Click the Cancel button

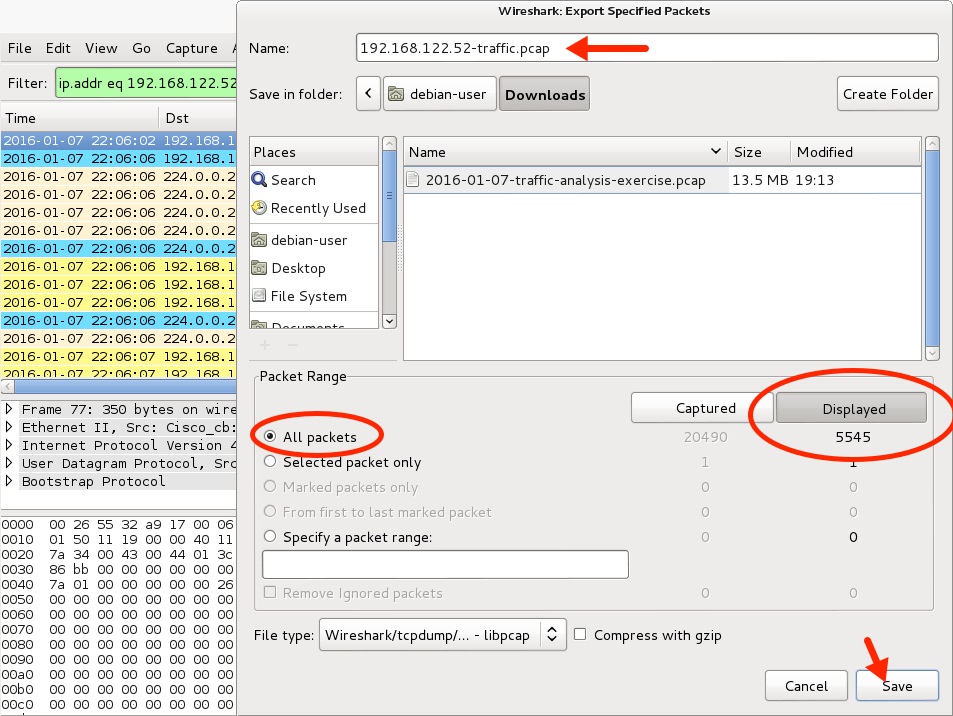806,686
